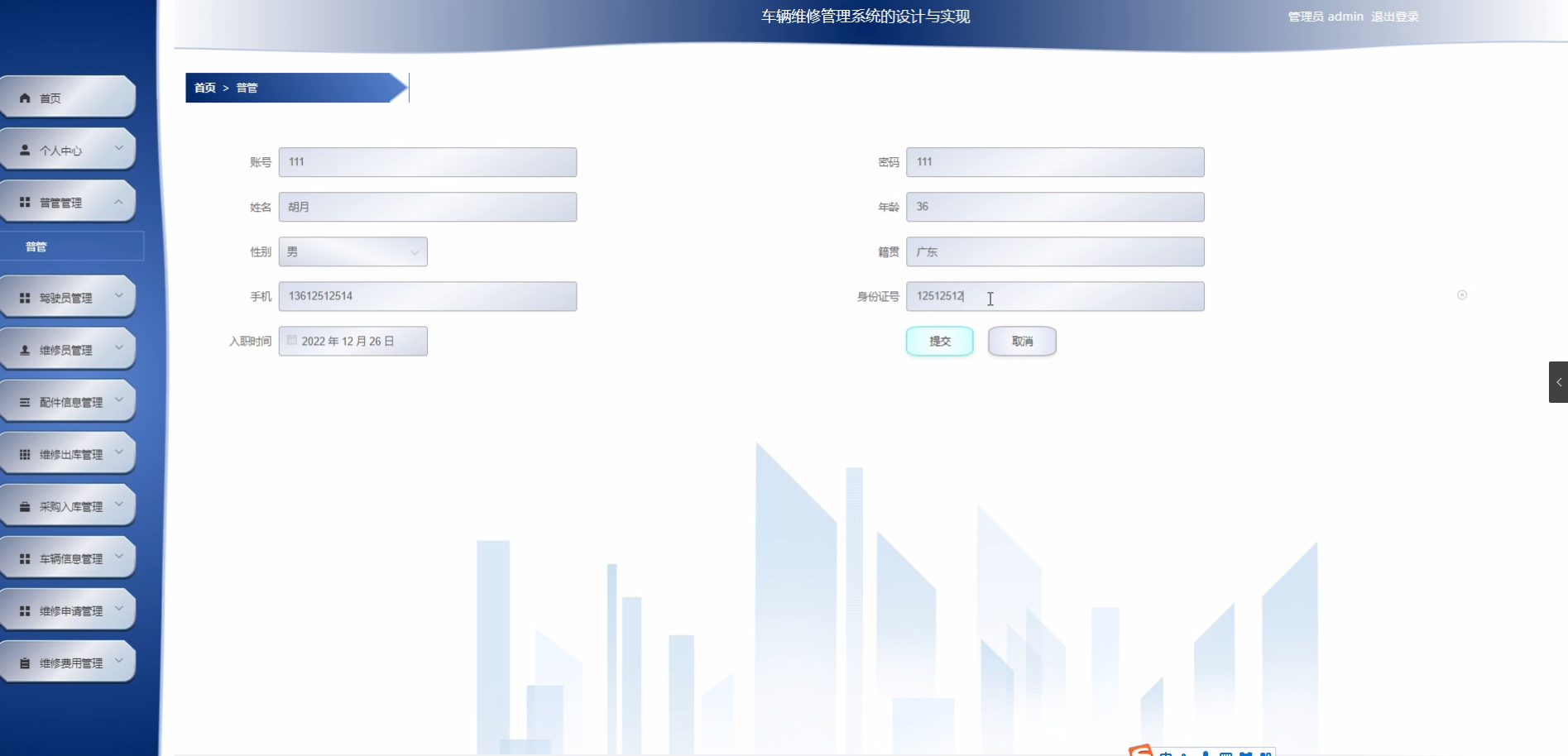Click the 性别 label text

point(261,251)
